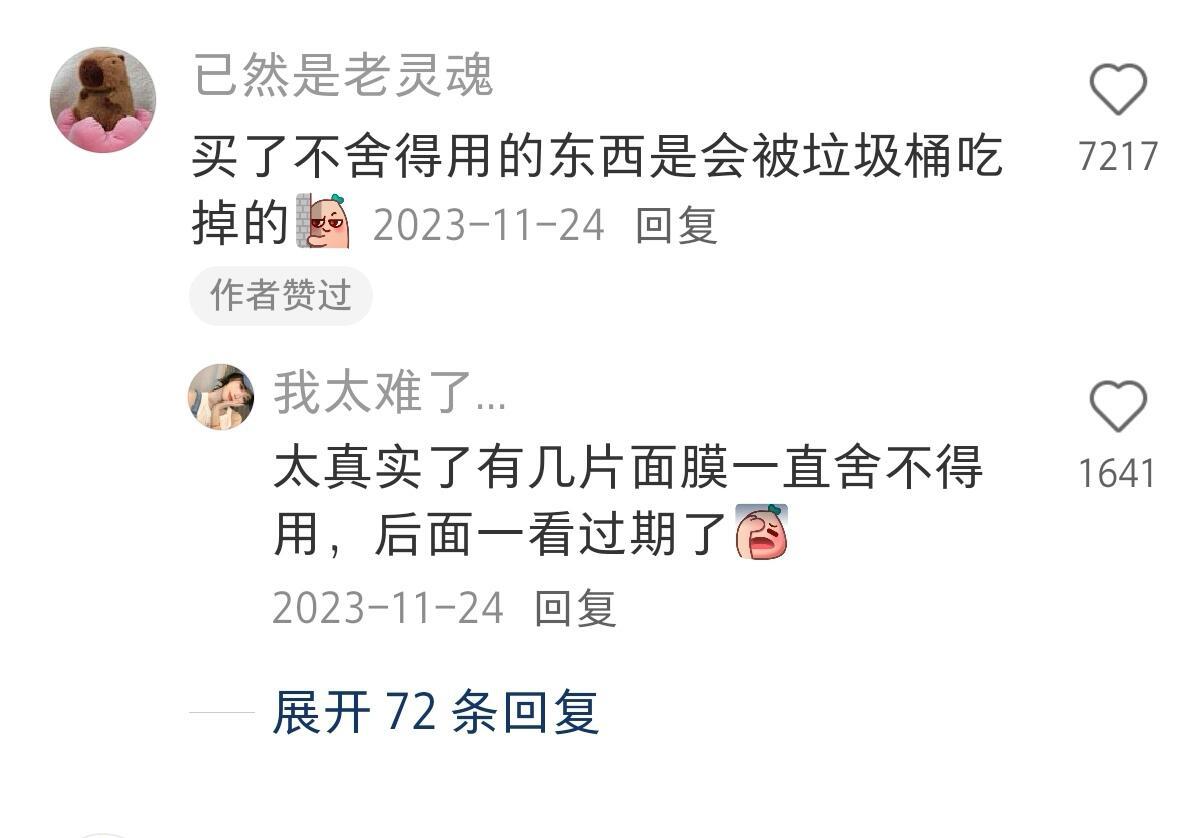Screen dimensions: 1200x838
Task: Expand the 72 hidden replies
Action: pos(436,713)
